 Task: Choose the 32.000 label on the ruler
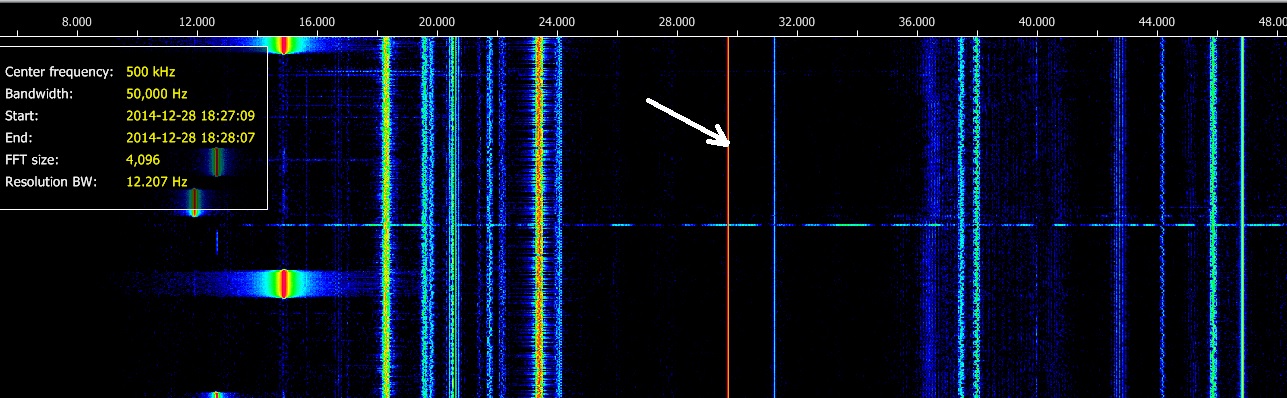click(797, 20)
